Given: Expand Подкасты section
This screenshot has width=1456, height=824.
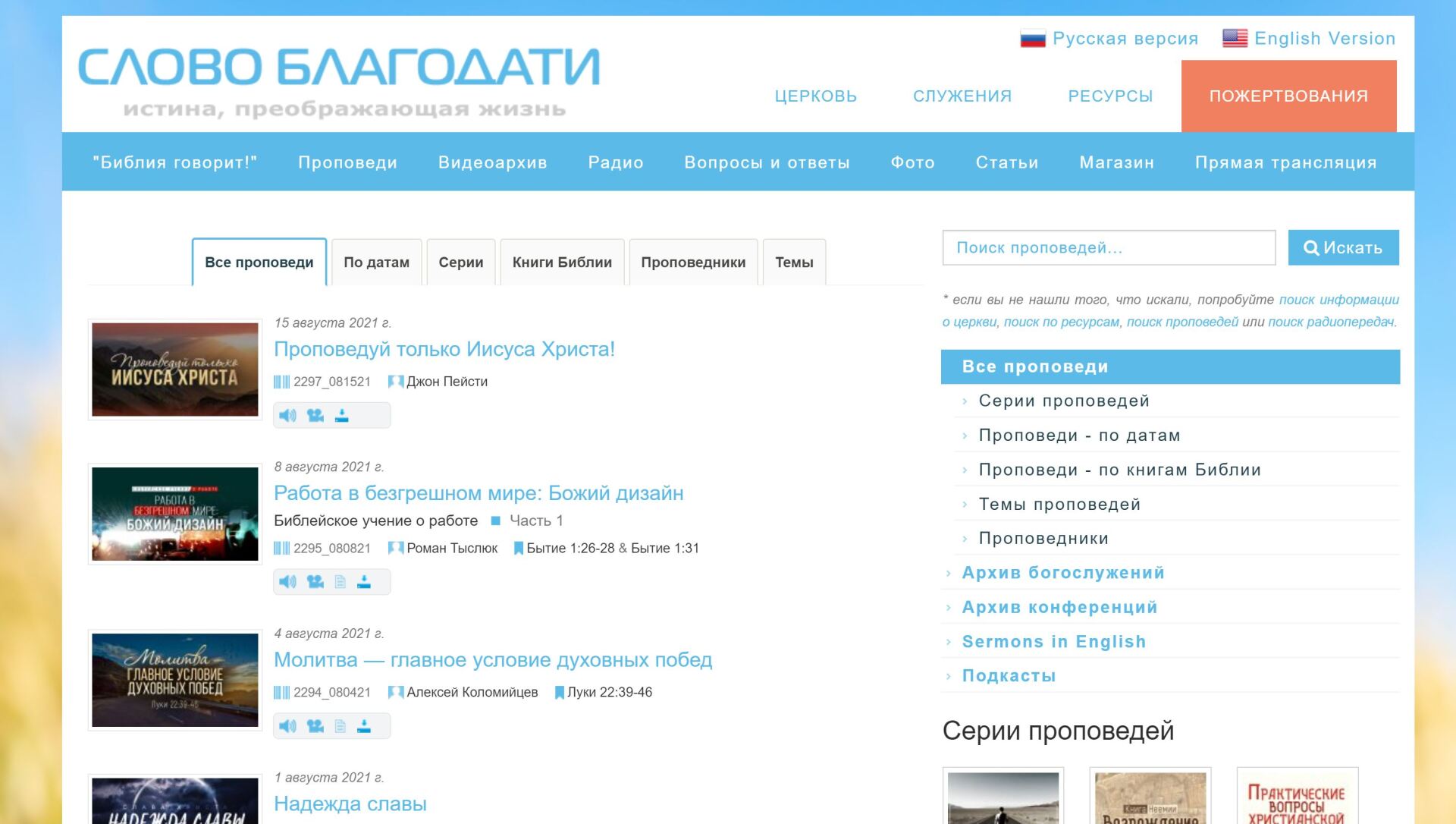Looking at the screenshot, I should pos(1009,676).
